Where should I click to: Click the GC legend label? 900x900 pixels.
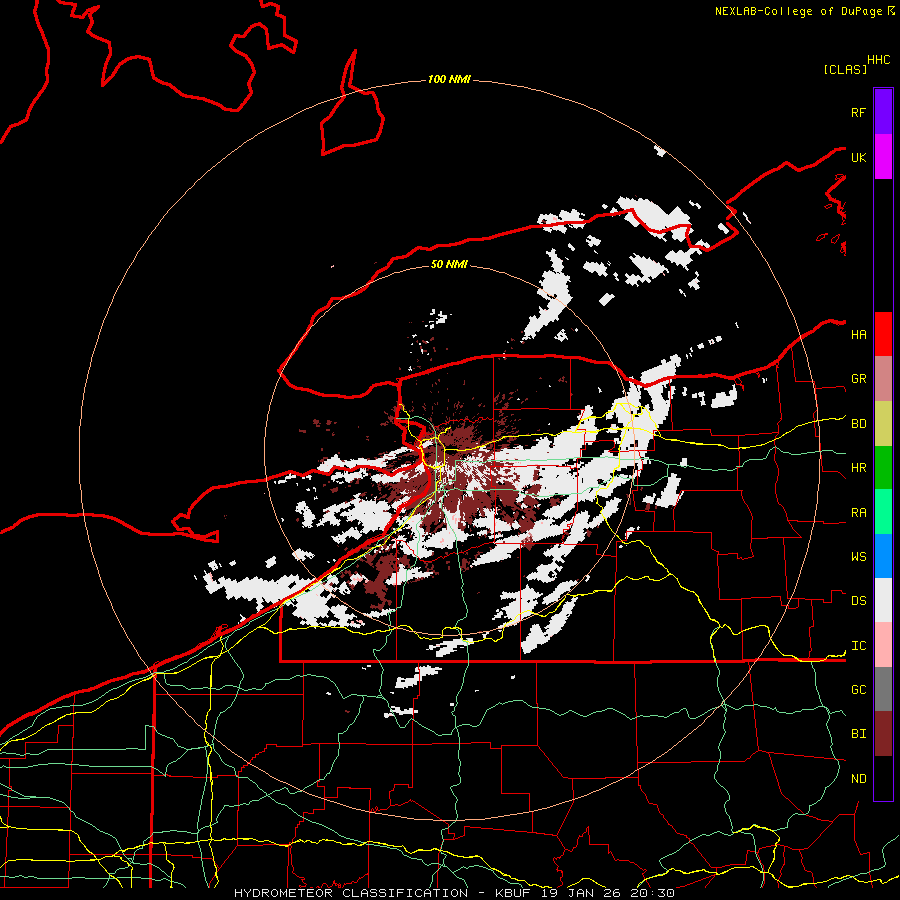click(x=858, y=690)
